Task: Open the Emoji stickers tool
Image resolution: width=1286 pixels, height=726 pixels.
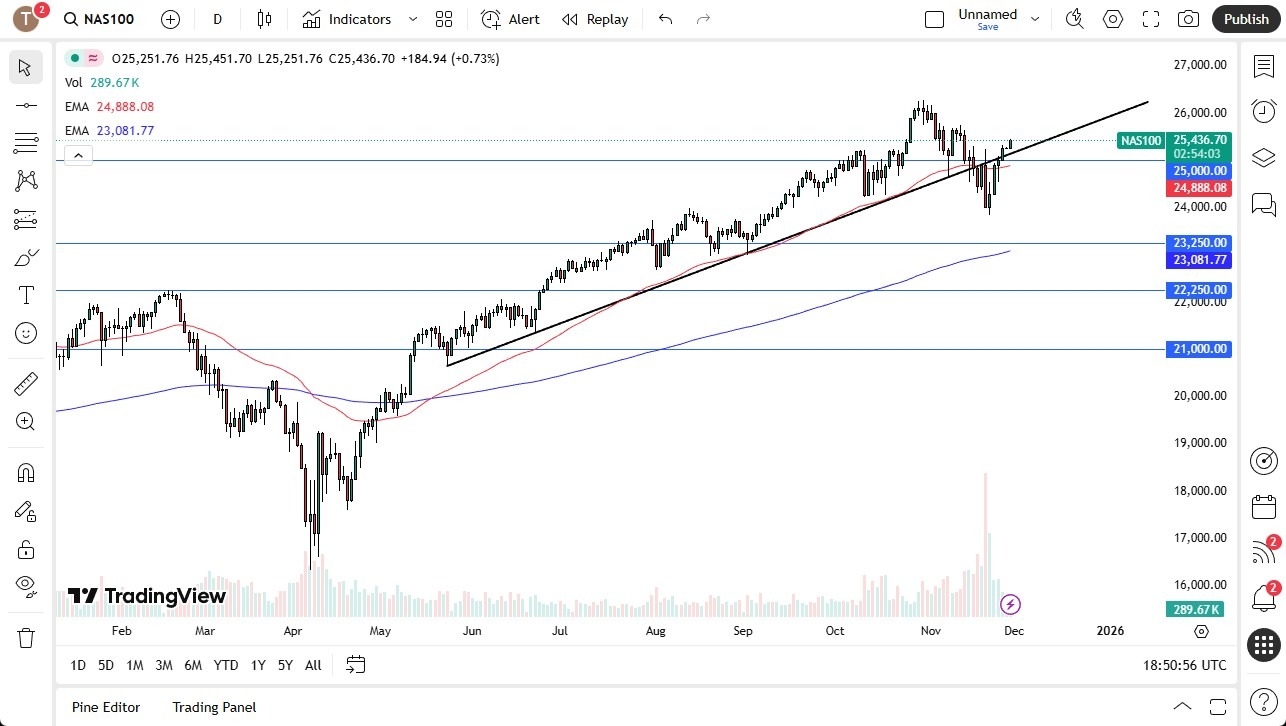Action: coord(25,332)
